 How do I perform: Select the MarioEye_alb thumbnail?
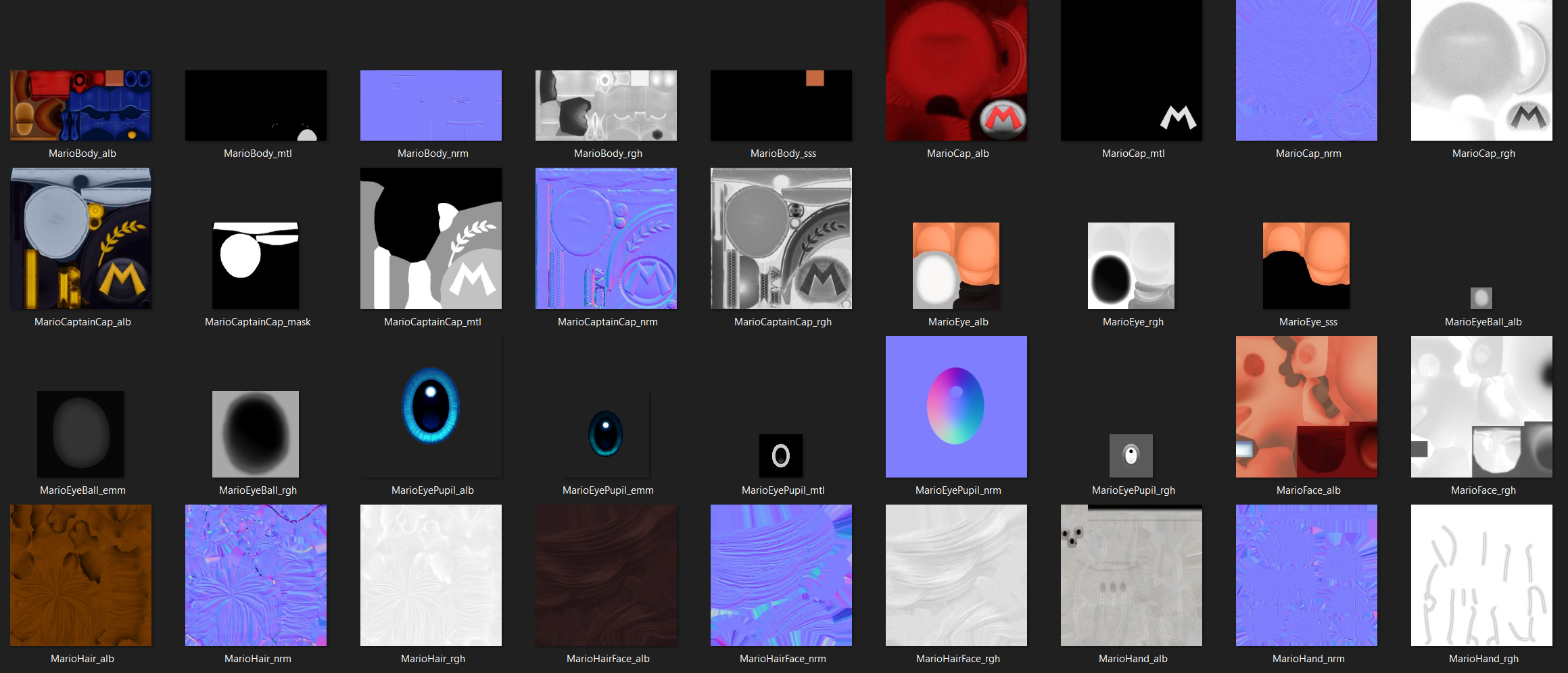point(956,266)
